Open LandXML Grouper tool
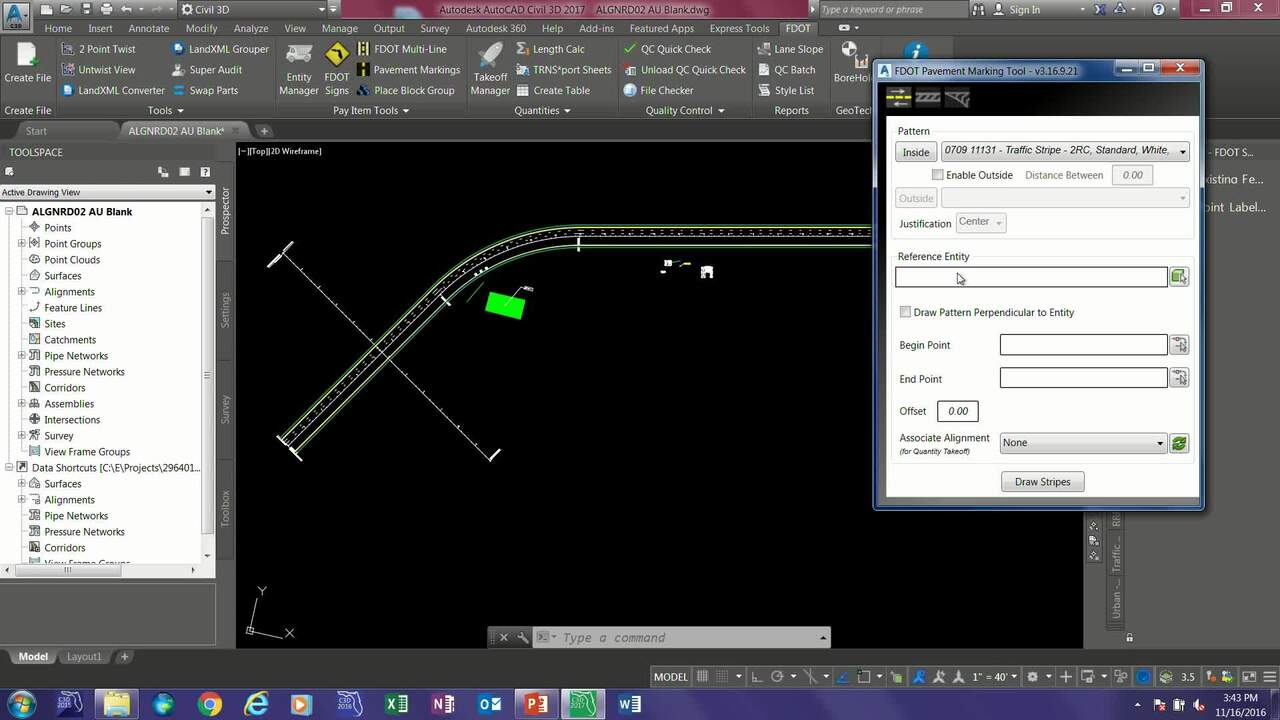 (220, 49)
